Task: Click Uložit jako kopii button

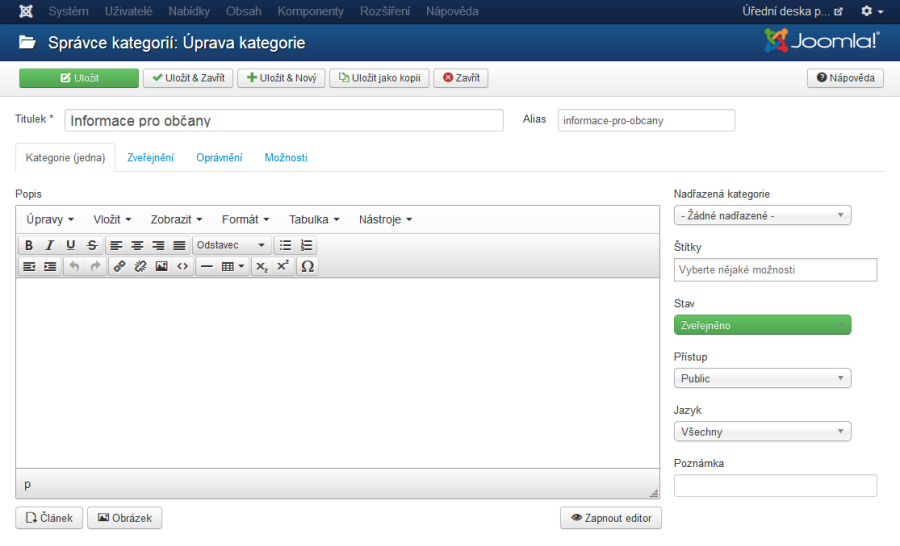Action: pos(379,78)
